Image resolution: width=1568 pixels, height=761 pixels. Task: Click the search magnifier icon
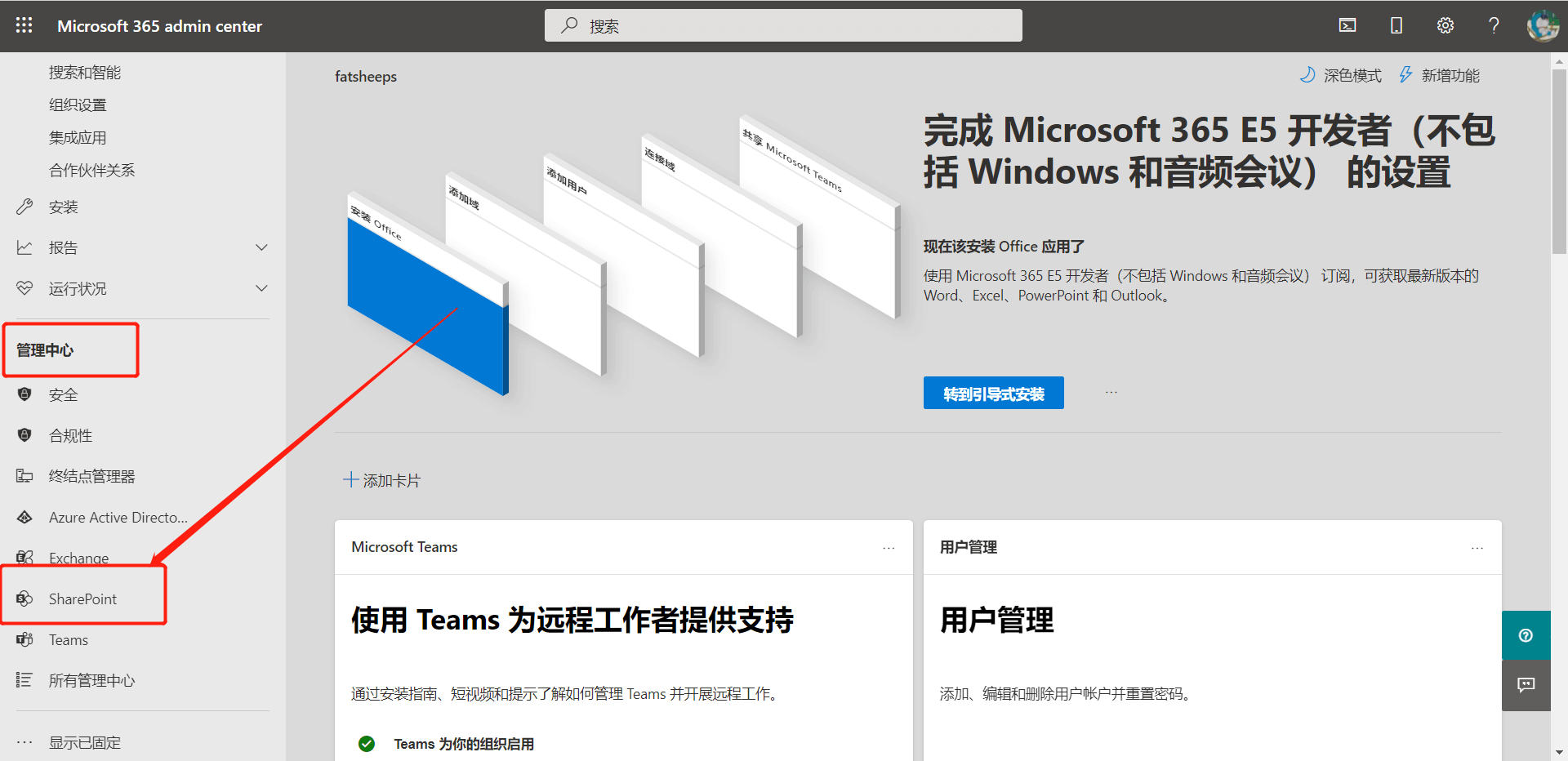click(x=569, y=25)
